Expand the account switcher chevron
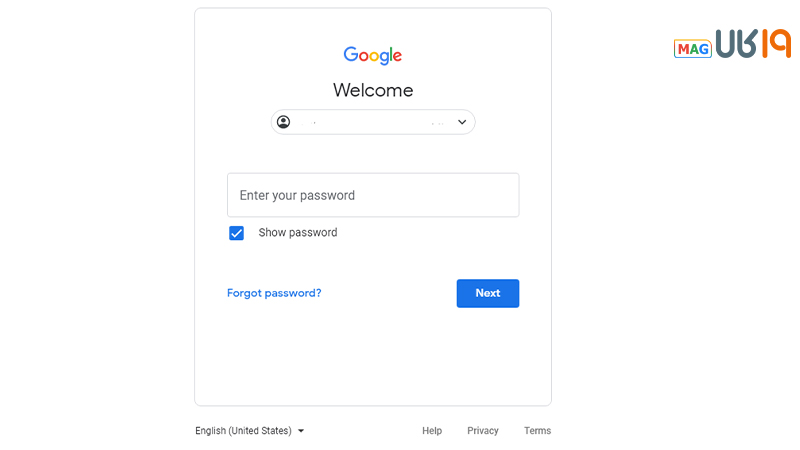The height and width of the screenshot is (450, 800). [x=462, y=122]
